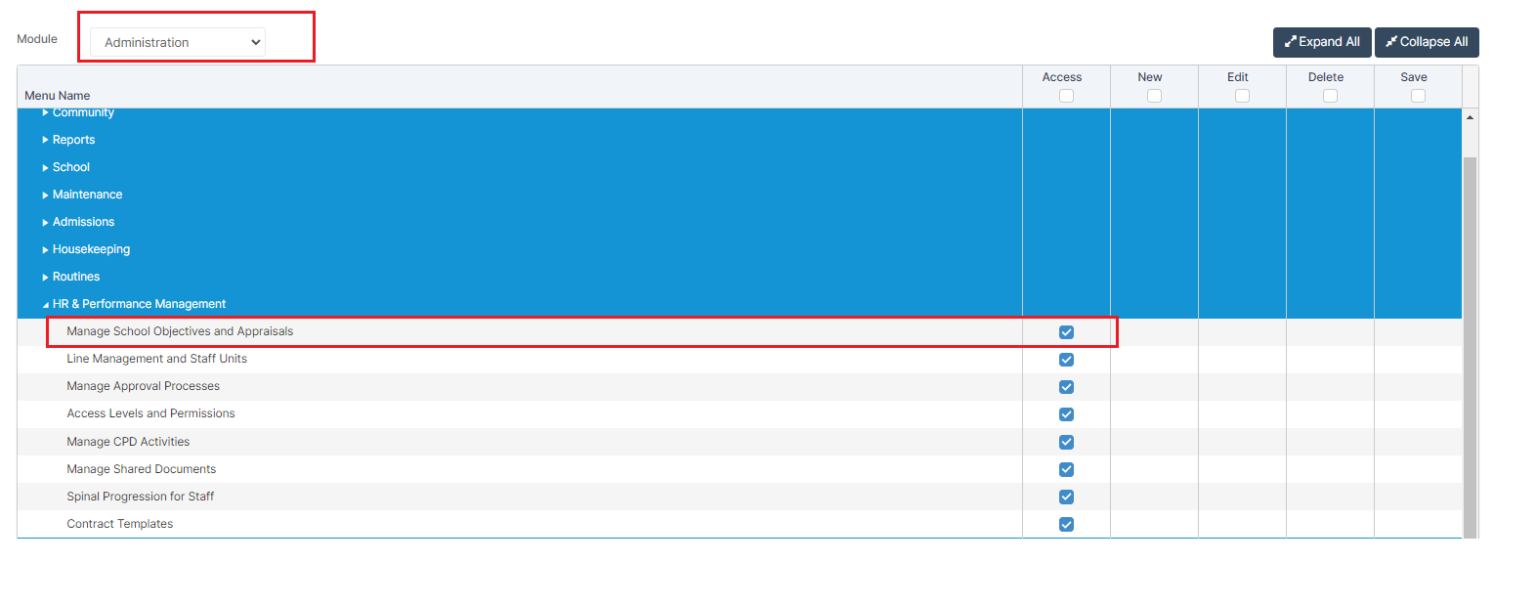The height and width of the screenshot is (606, 1536).
Task: Tick the Edit column header checkbox
Action: (x=1242, y=96)
